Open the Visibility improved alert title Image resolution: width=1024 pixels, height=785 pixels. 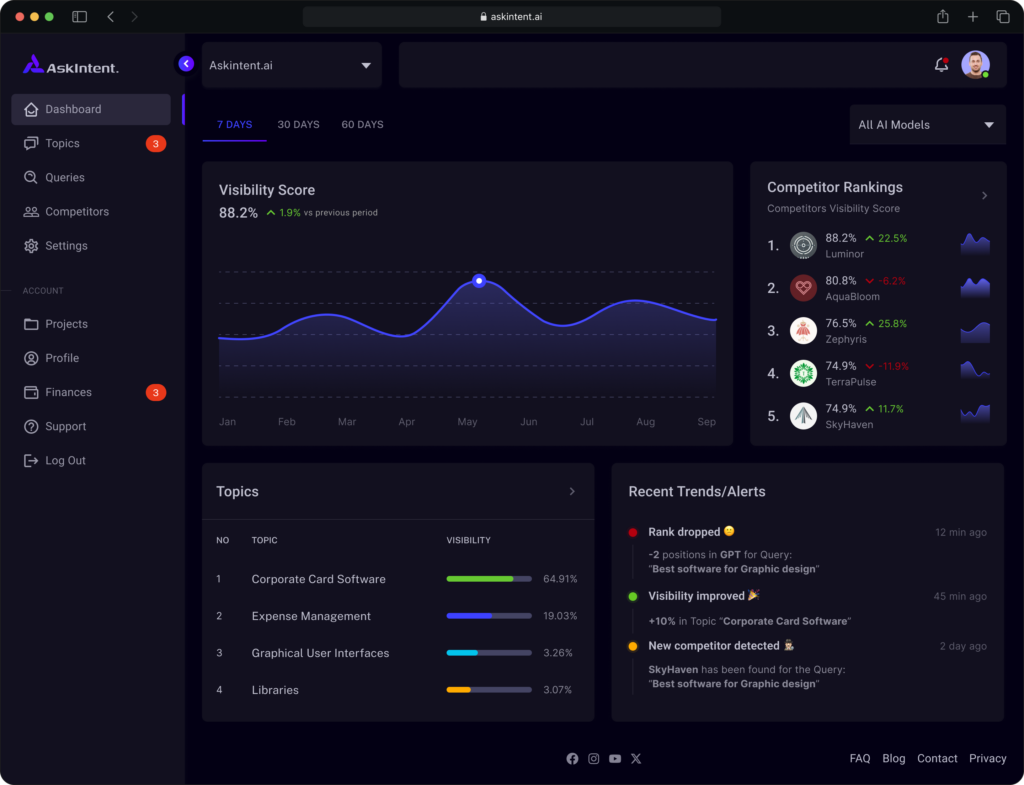(704, 596)
